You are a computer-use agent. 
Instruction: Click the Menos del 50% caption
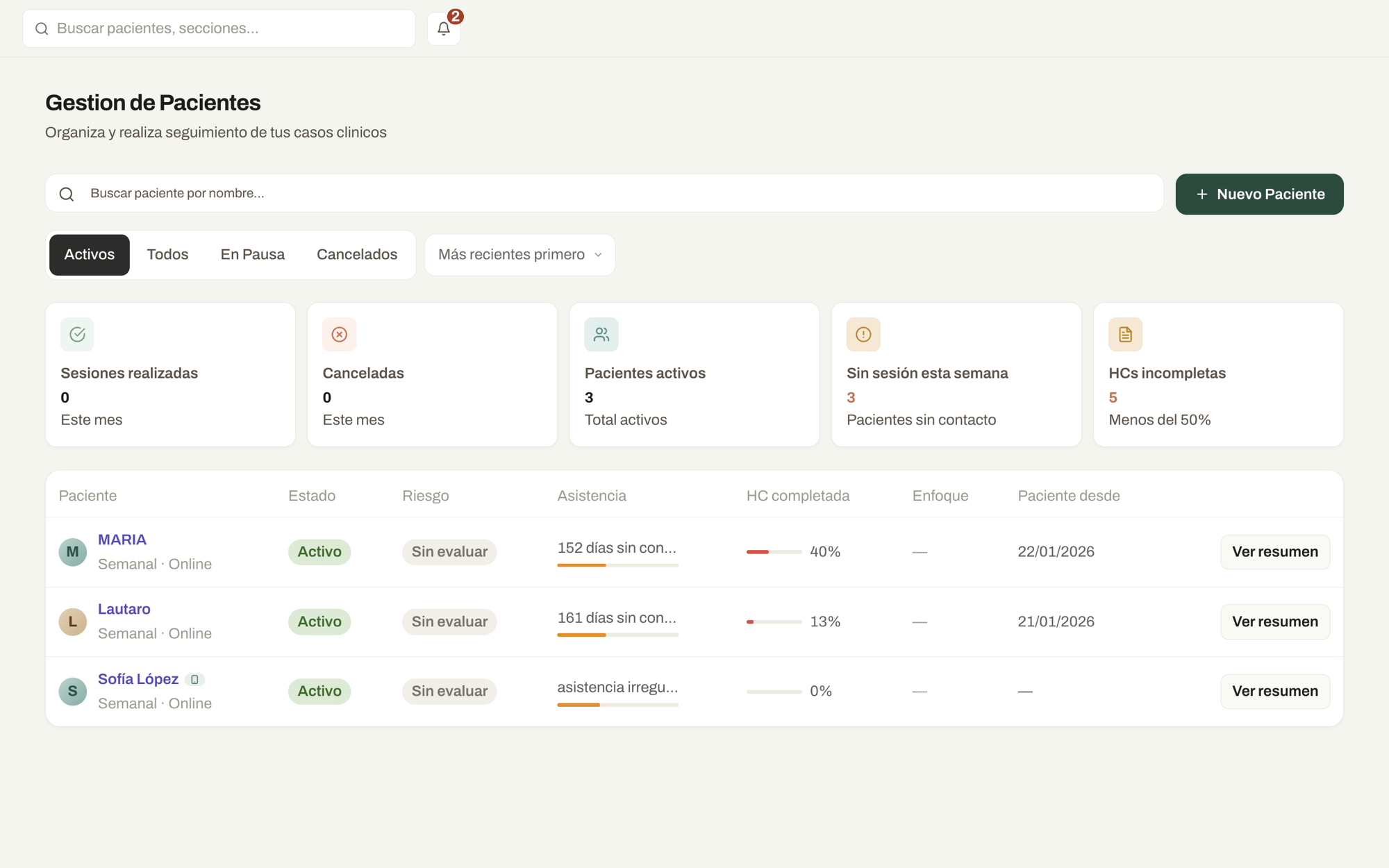pos(1160,420)
